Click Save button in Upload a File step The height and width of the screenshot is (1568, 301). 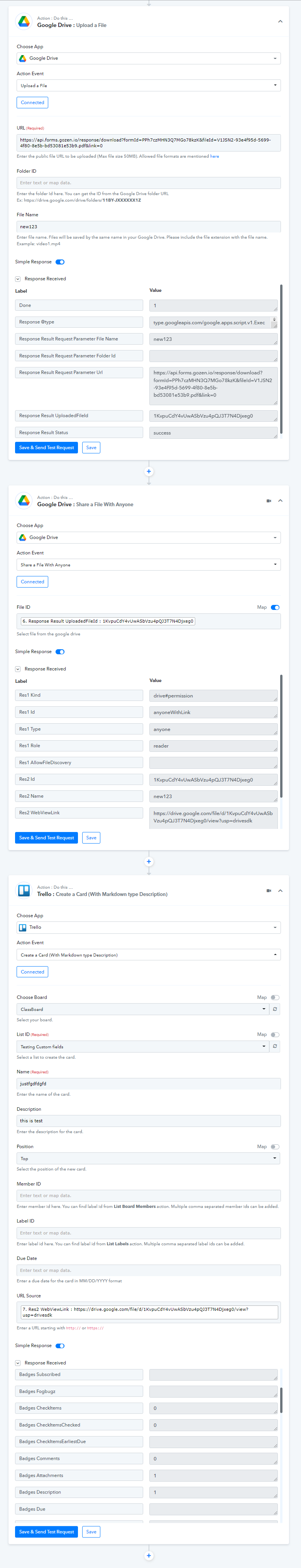(x=91, y=447)
